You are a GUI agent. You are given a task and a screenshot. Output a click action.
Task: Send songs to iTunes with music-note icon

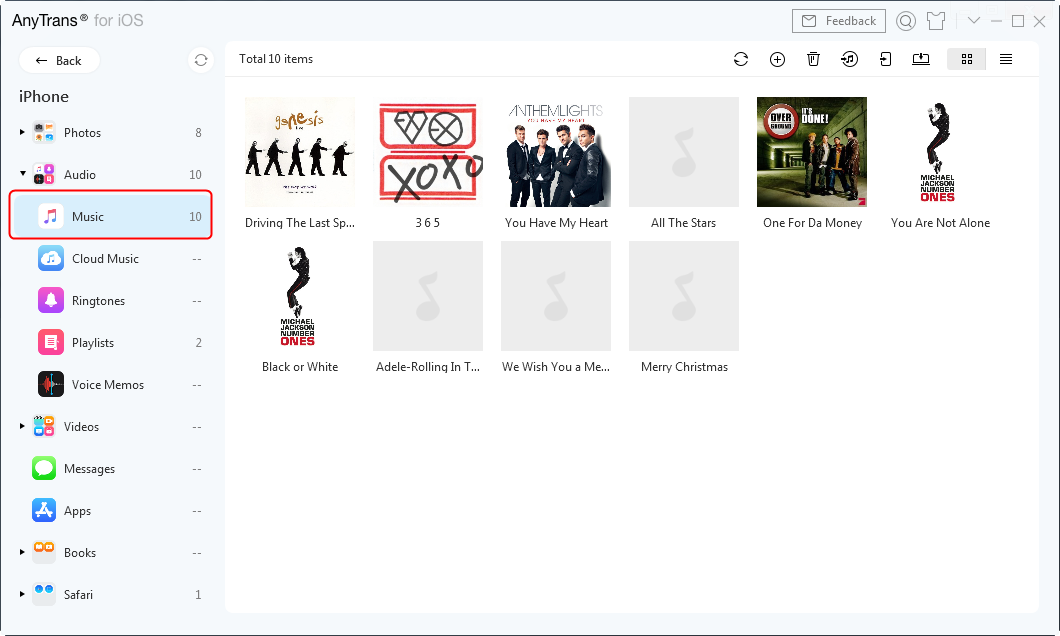[849, 59]
